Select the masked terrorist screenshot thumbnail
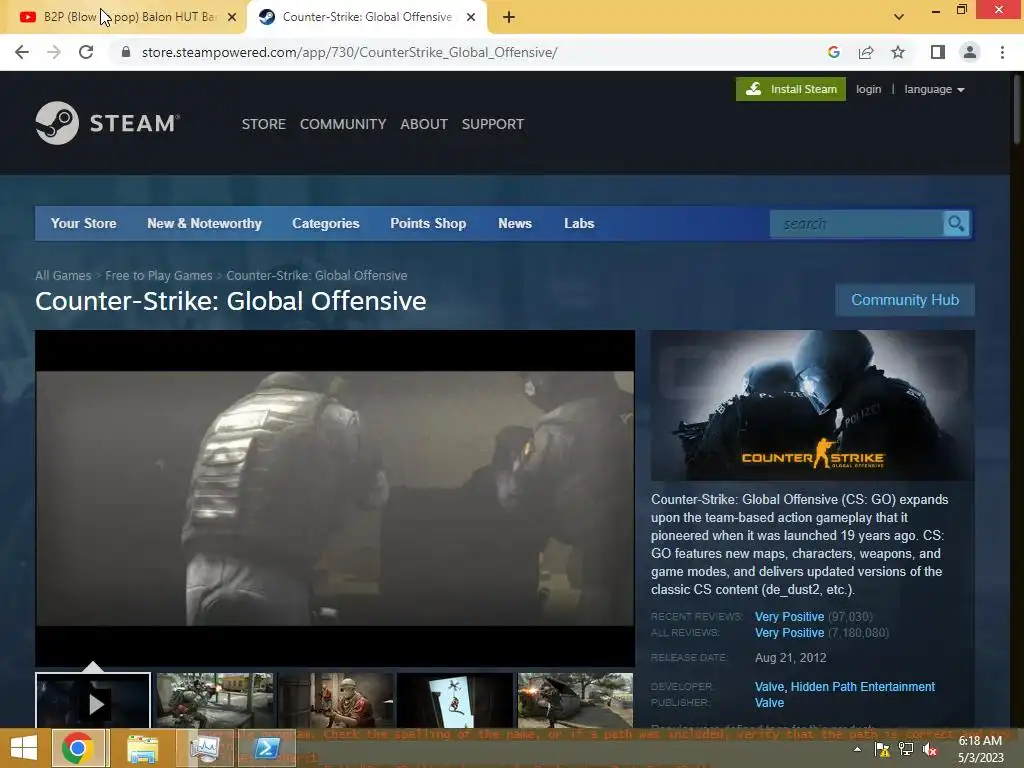 [x=336, y=701]
